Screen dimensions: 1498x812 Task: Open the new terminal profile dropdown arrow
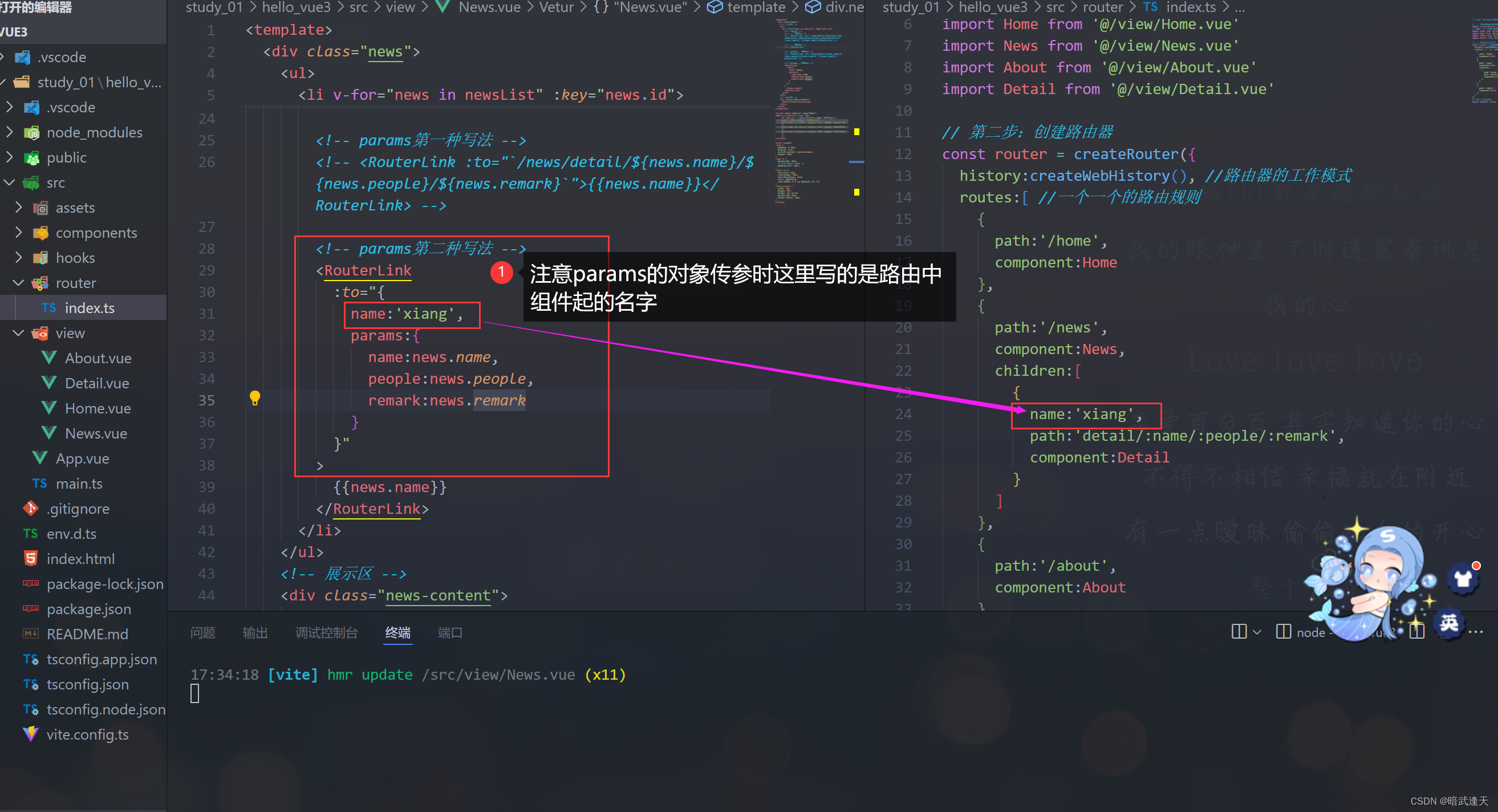pyautogui.click(x=1257, y=632)
